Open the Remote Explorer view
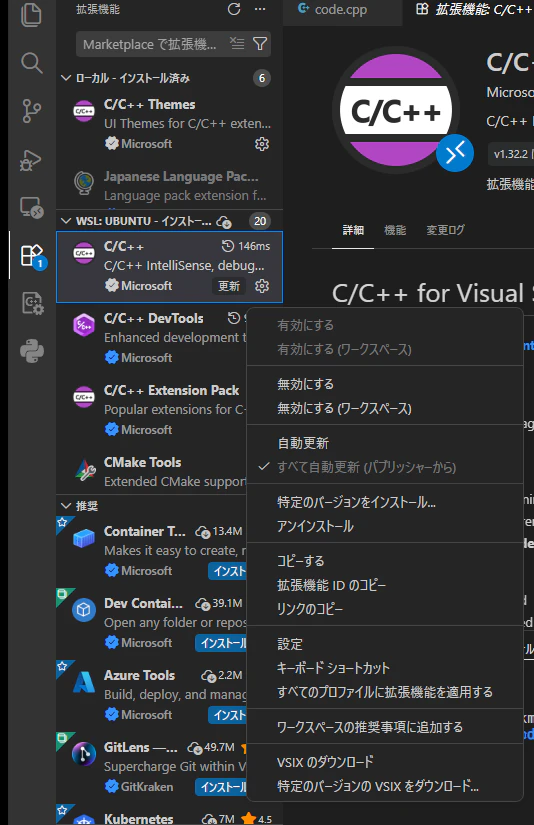 pos(32,208)
